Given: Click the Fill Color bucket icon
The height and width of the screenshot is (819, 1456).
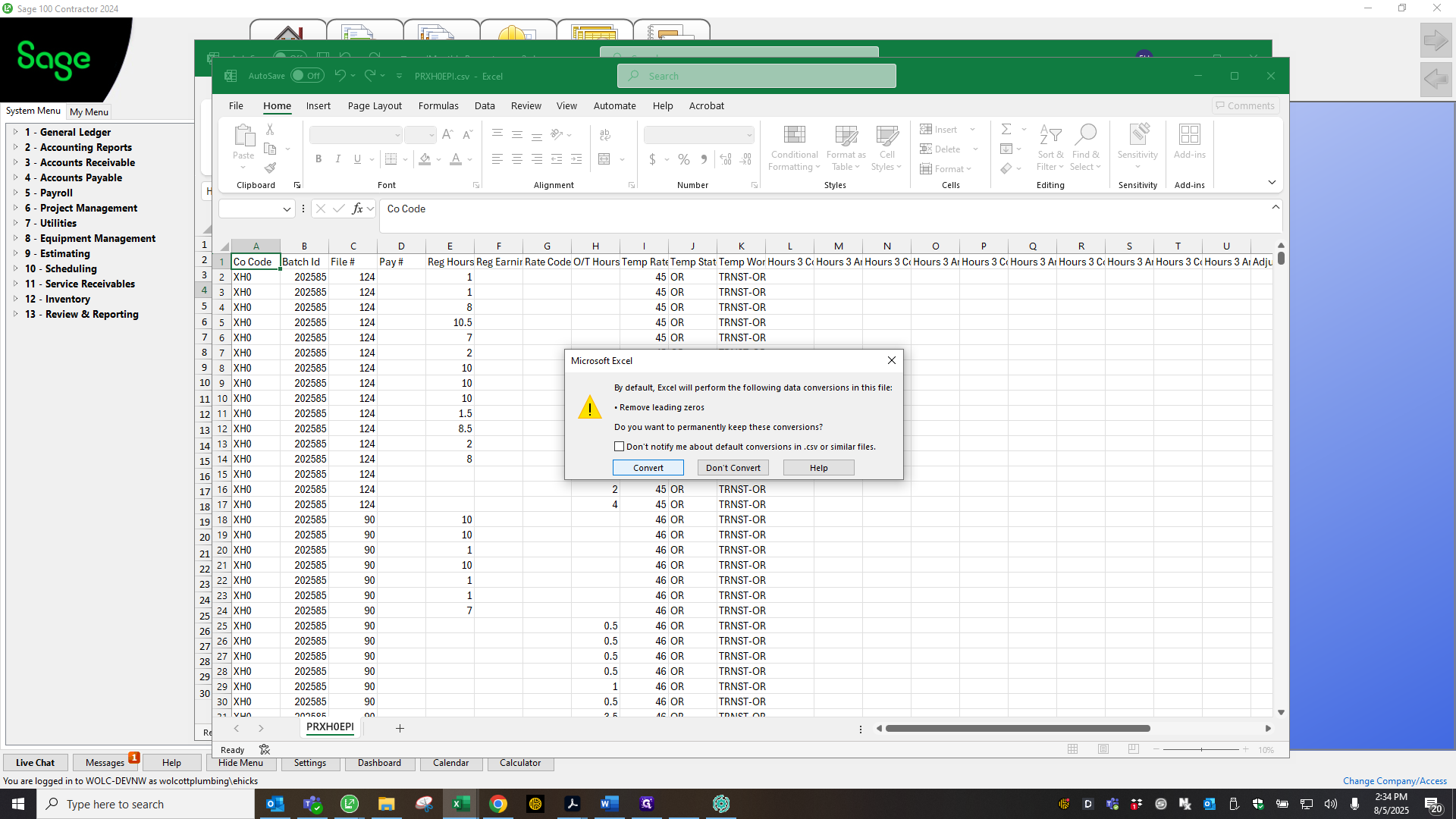Looking at the screenshot, I should [425, 159].
